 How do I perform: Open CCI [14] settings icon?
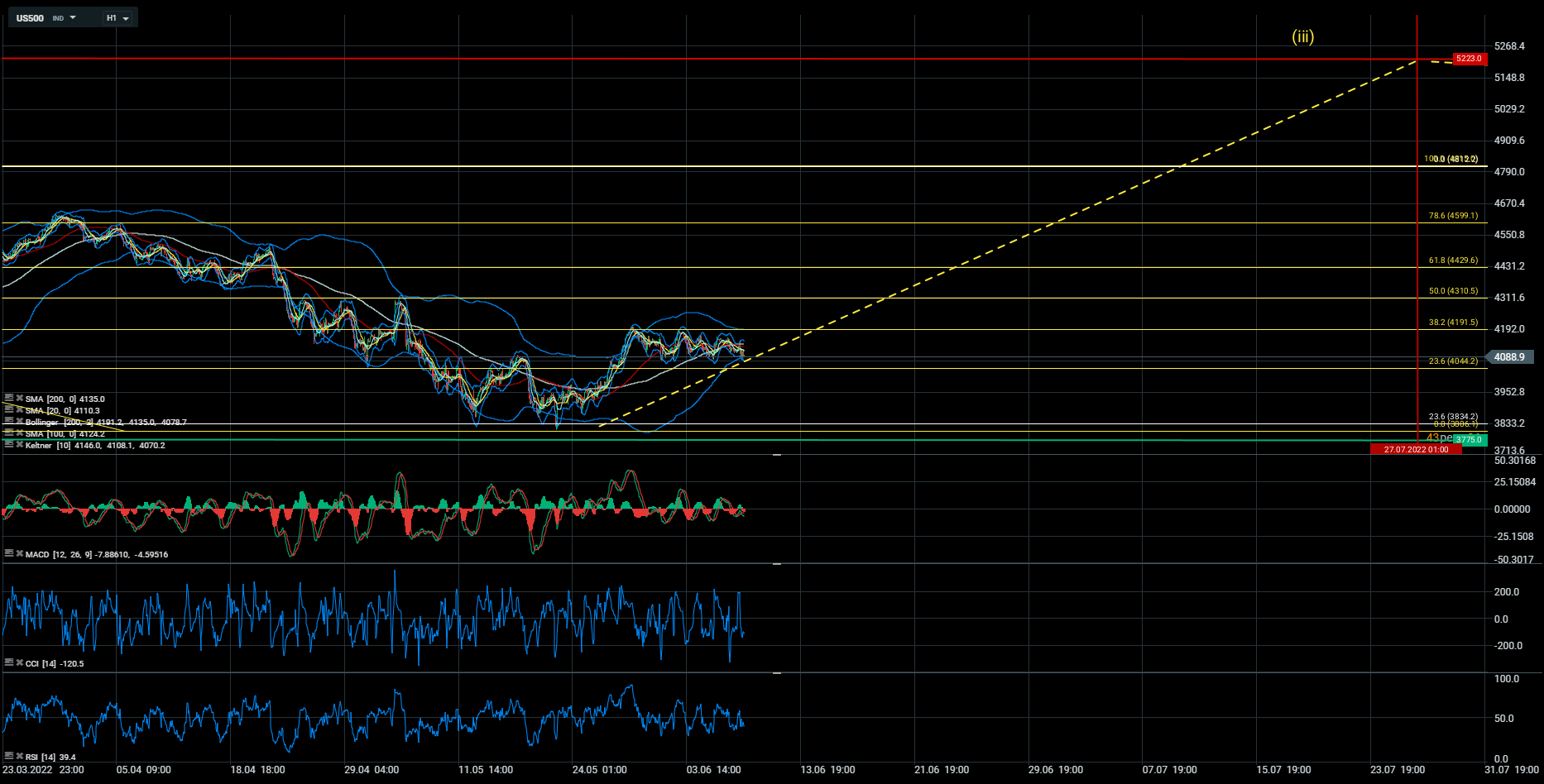click(x=9, y=663)
